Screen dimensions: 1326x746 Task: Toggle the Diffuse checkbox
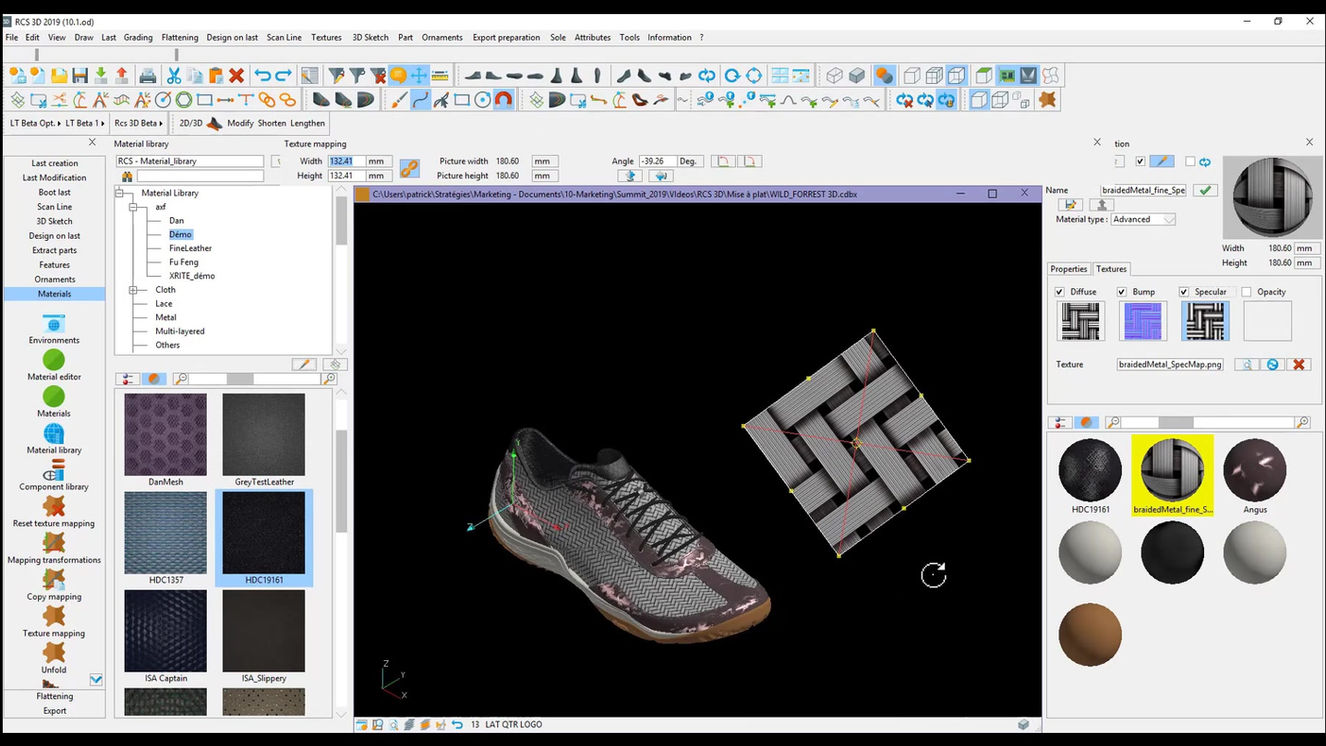(1060, 292)
